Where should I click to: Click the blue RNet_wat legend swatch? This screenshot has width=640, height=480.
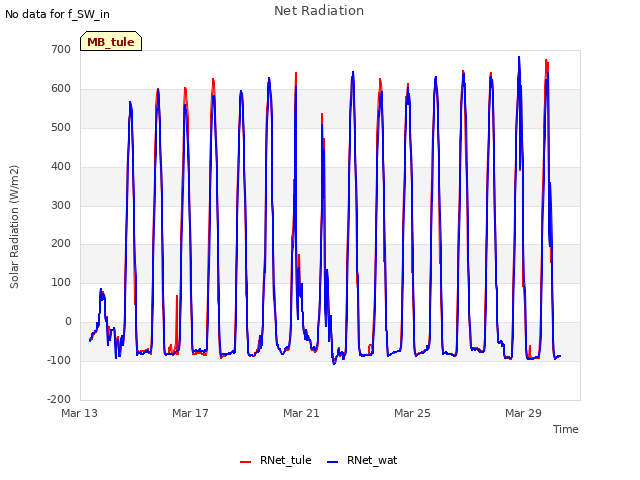pyautogui.click(x=333, y=462)
